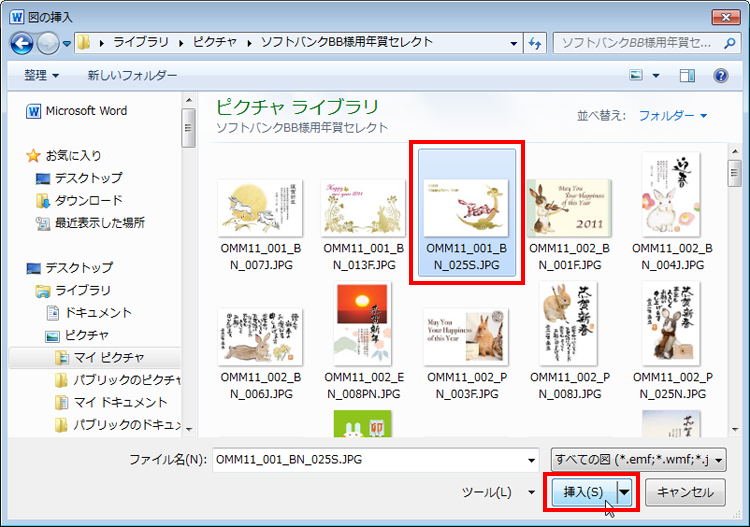The width and height of the screenshot is (750, 527).
Task: Open the 並べ替え フォルダー dropdown
Action: 673,116
